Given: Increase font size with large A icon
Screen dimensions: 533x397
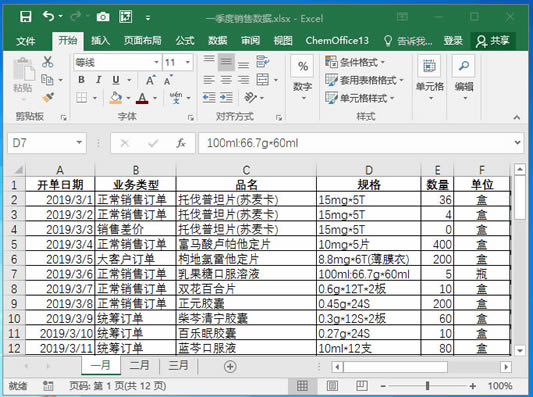Looking at the screenshot, I should coord(151,80).
